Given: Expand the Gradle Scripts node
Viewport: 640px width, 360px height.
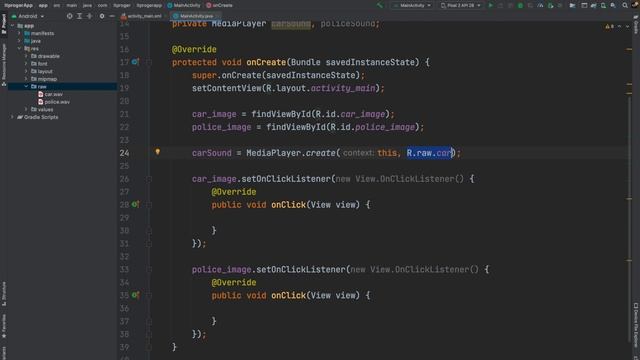Looking at the screenshot, I should pos(13,117).
